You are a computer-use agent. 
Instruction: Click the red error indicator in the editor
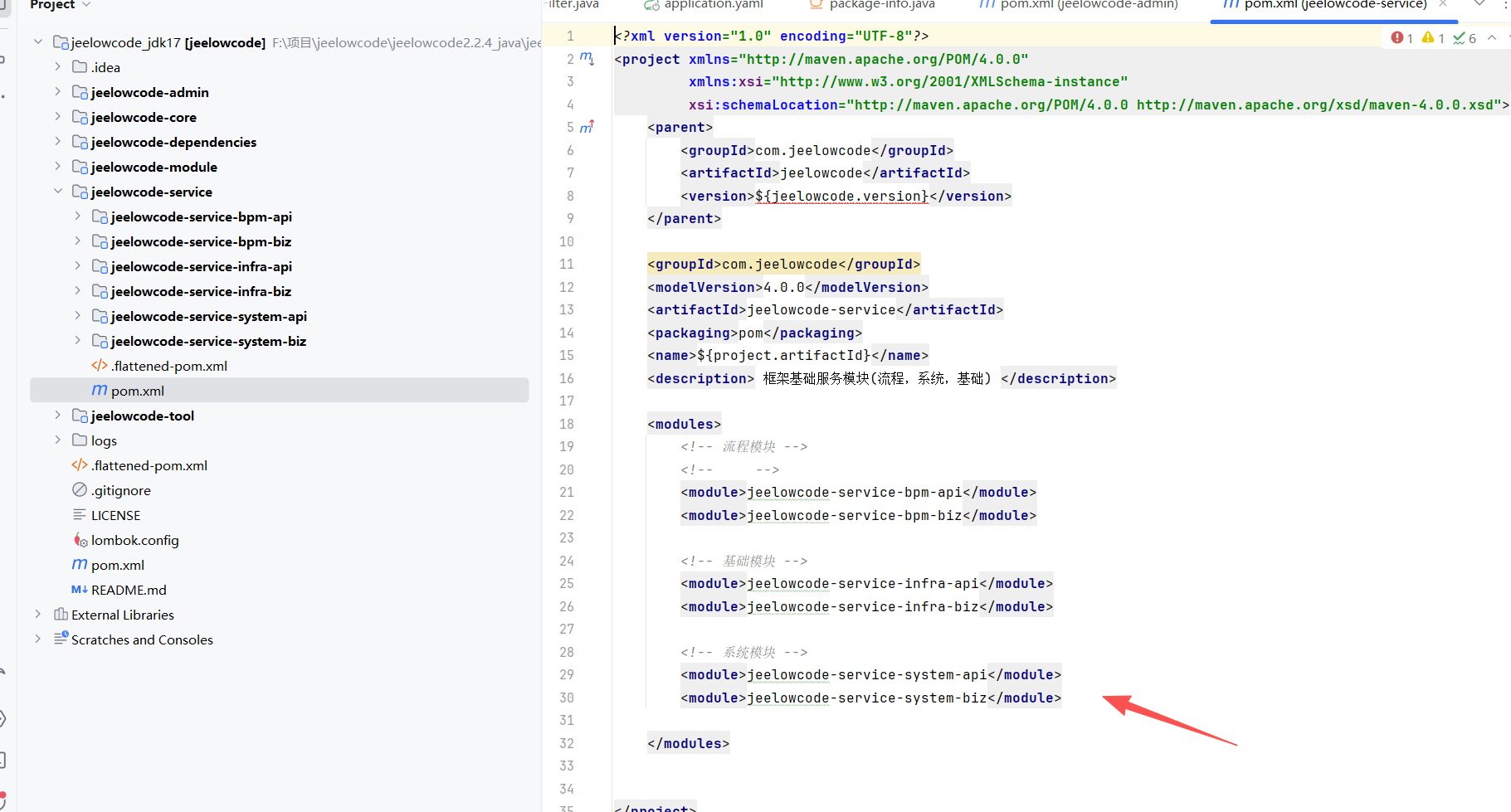point(1401,38)
